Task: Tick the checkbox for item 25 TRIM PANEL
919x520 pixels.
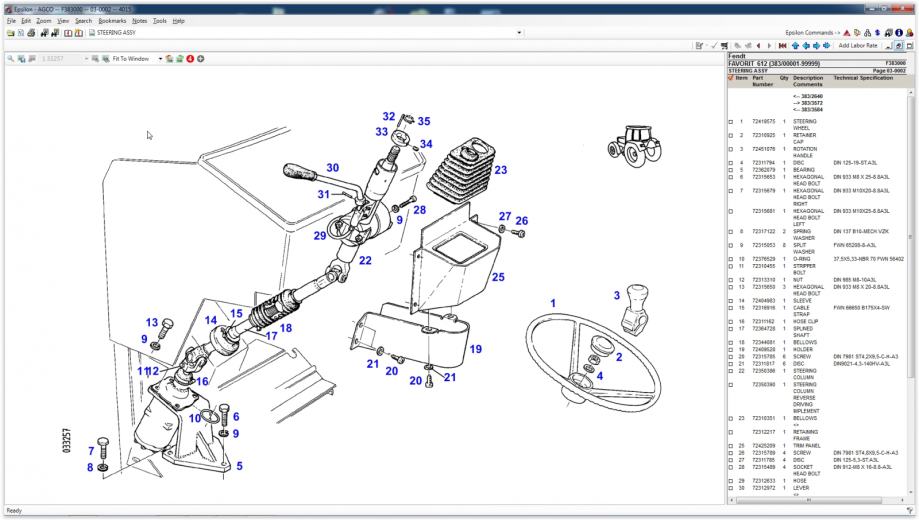Action: click(x=731, y=446)
